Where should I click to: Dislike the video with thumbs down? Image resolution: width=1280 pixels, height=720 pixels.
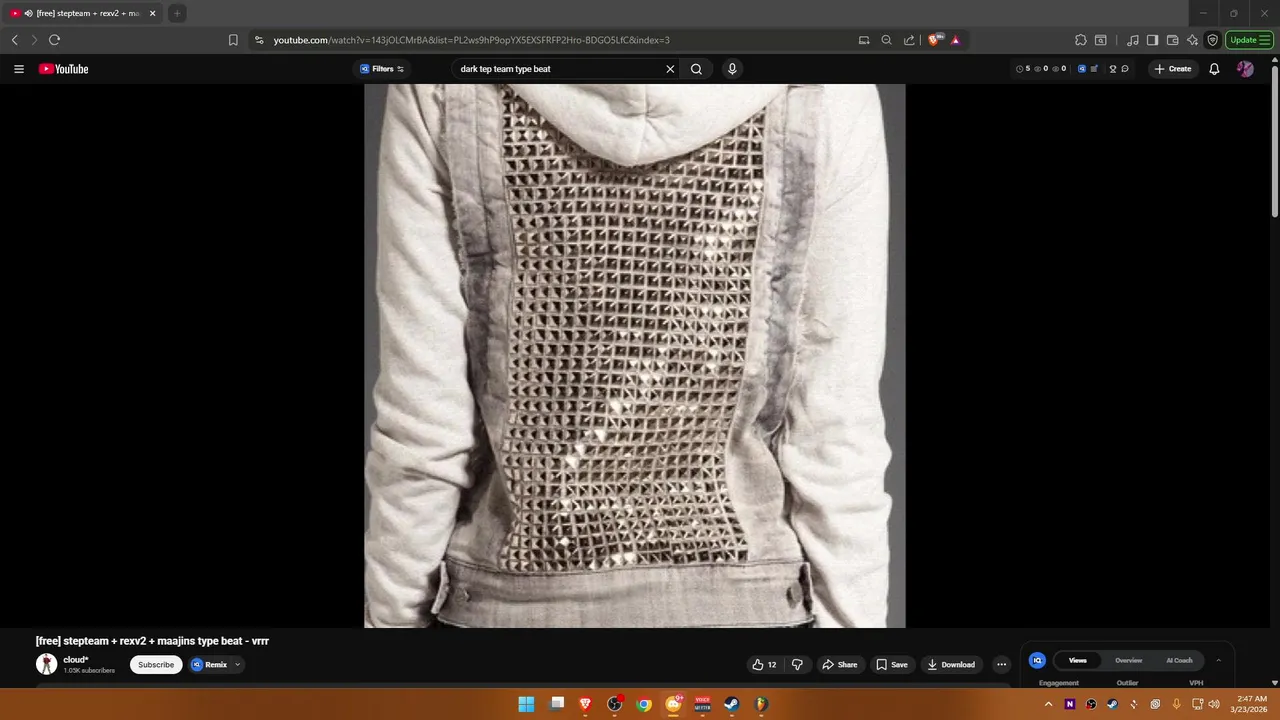[x=797, y=665]
